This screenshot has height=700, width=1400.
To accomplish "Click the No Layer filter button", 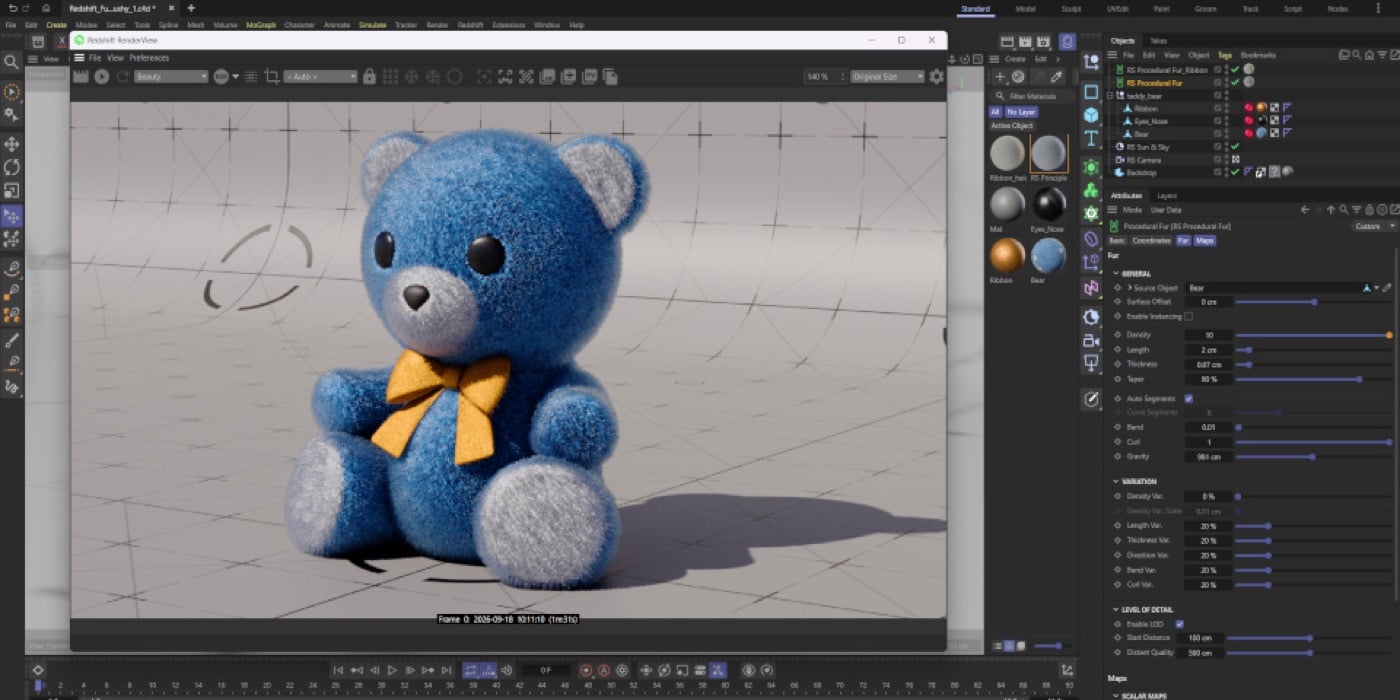I will pos(1021,112).
